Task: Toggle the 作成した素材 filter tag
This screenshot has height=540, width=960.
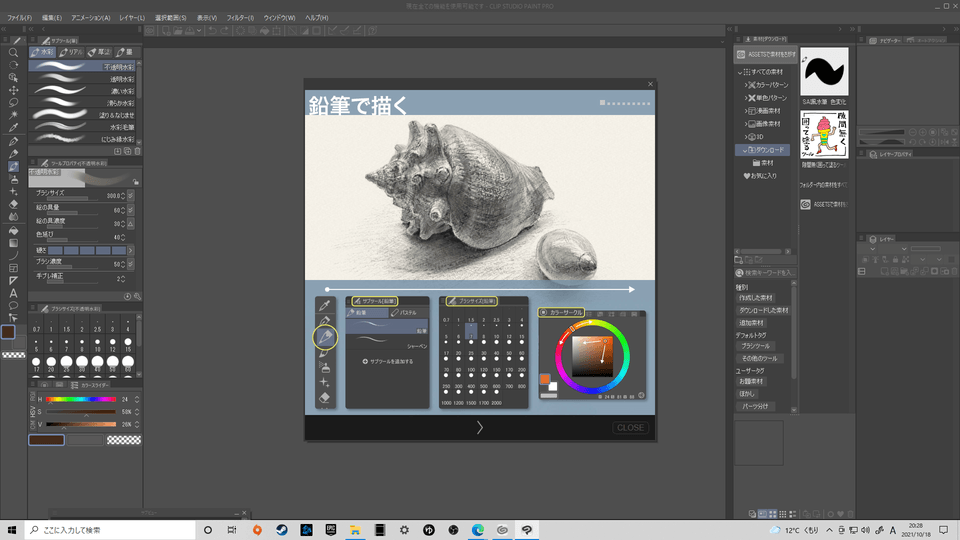Action: (x=756, y=298)
